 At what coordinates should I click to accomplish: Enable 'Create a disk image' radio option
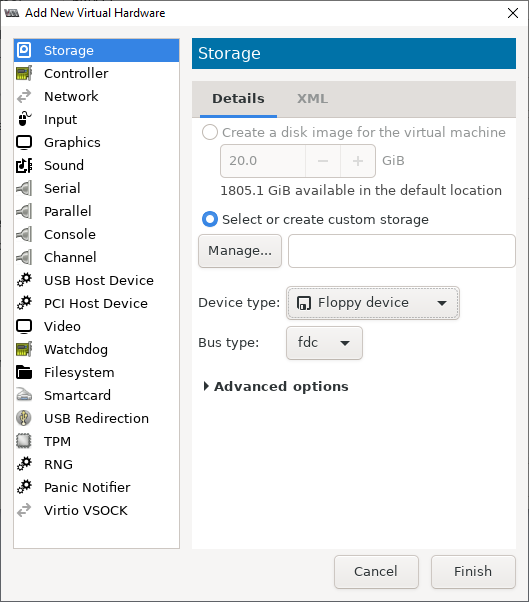(x=210, y=132)
